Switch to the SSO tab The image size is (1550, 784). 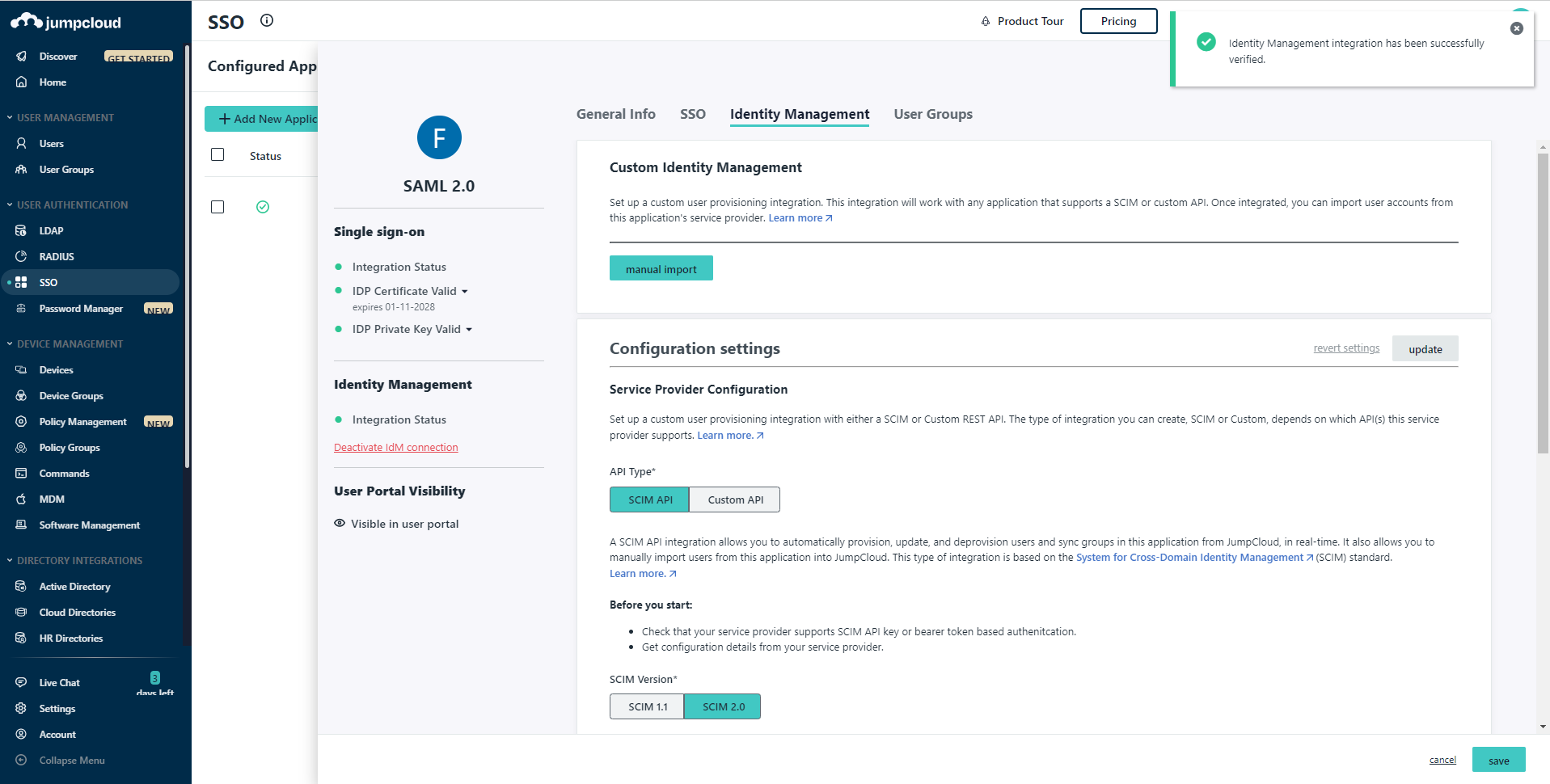coord(693,114)
